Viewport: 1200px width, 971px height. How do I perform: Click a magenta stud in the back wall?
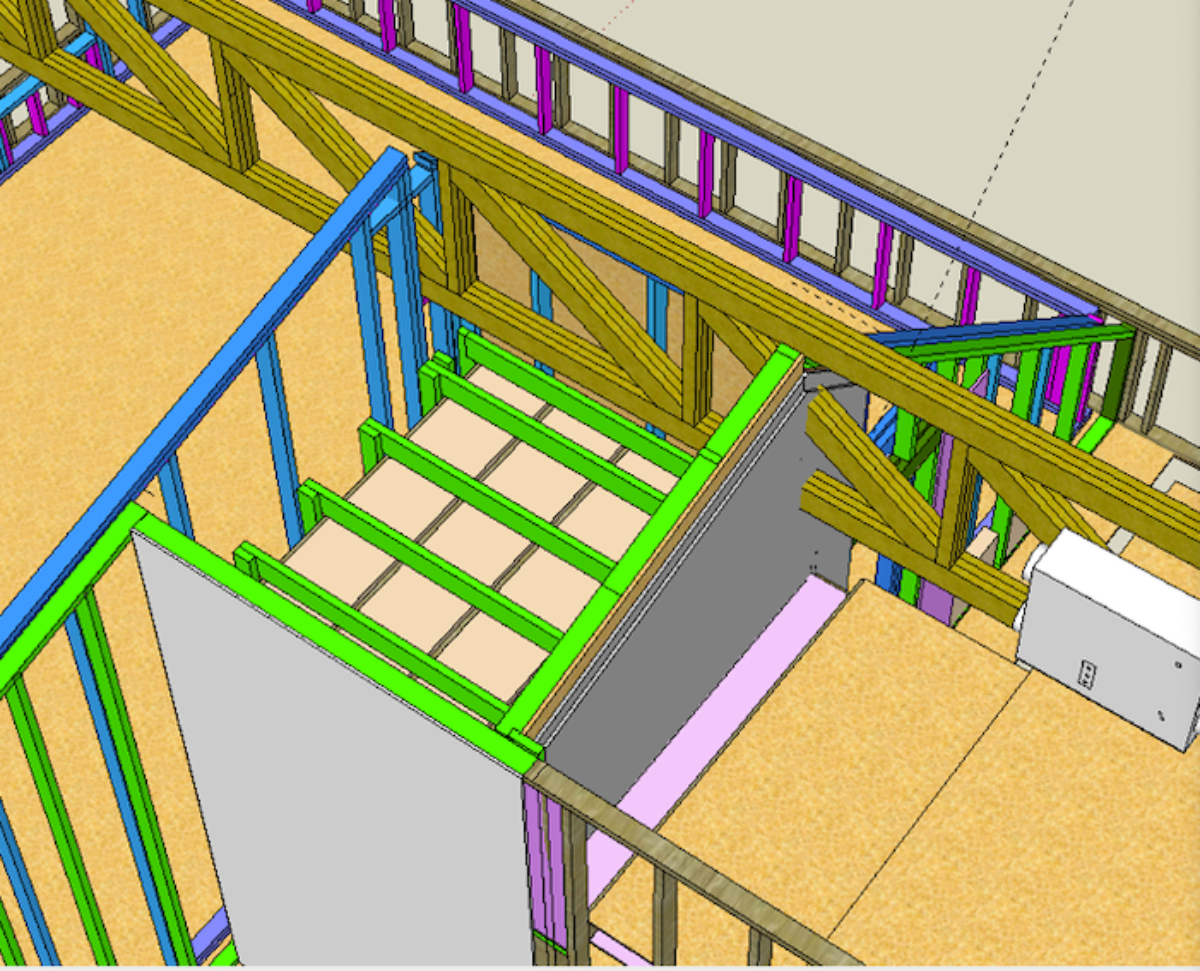621,130
